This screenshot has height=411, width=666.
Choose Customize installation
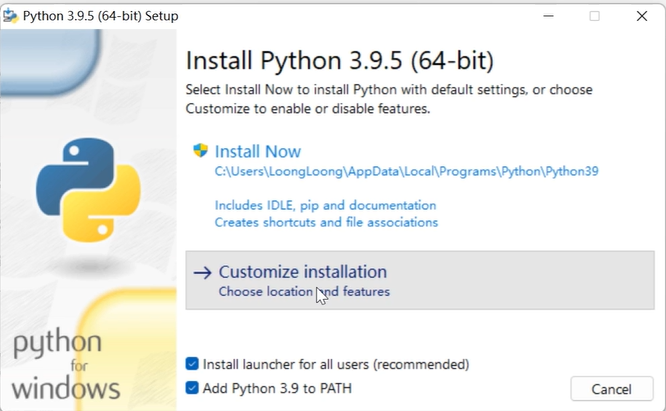[420, 280]
